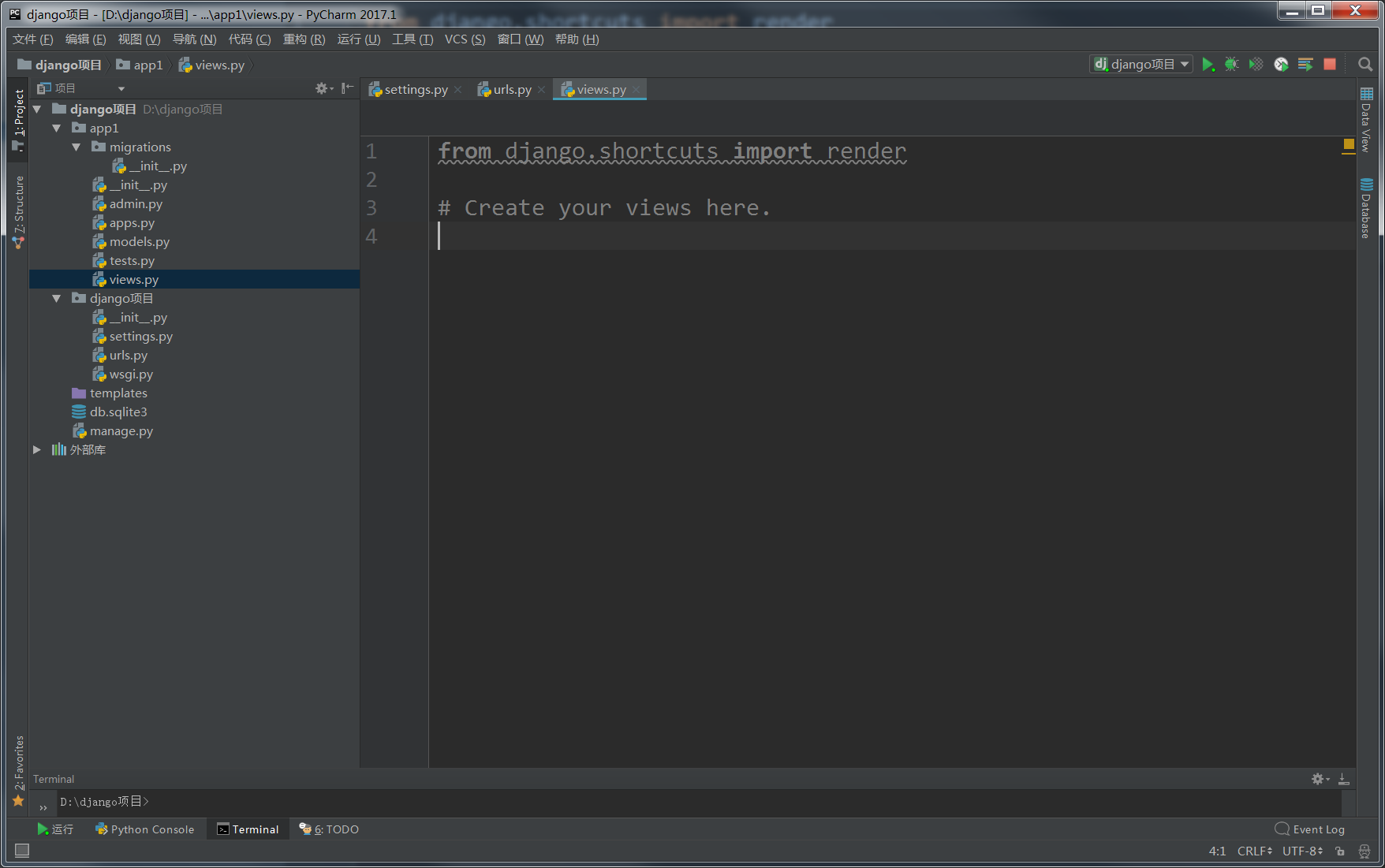Open Search Everywhere with the magnifier icon
The image size is (1385, 868).
[1365, 65]
